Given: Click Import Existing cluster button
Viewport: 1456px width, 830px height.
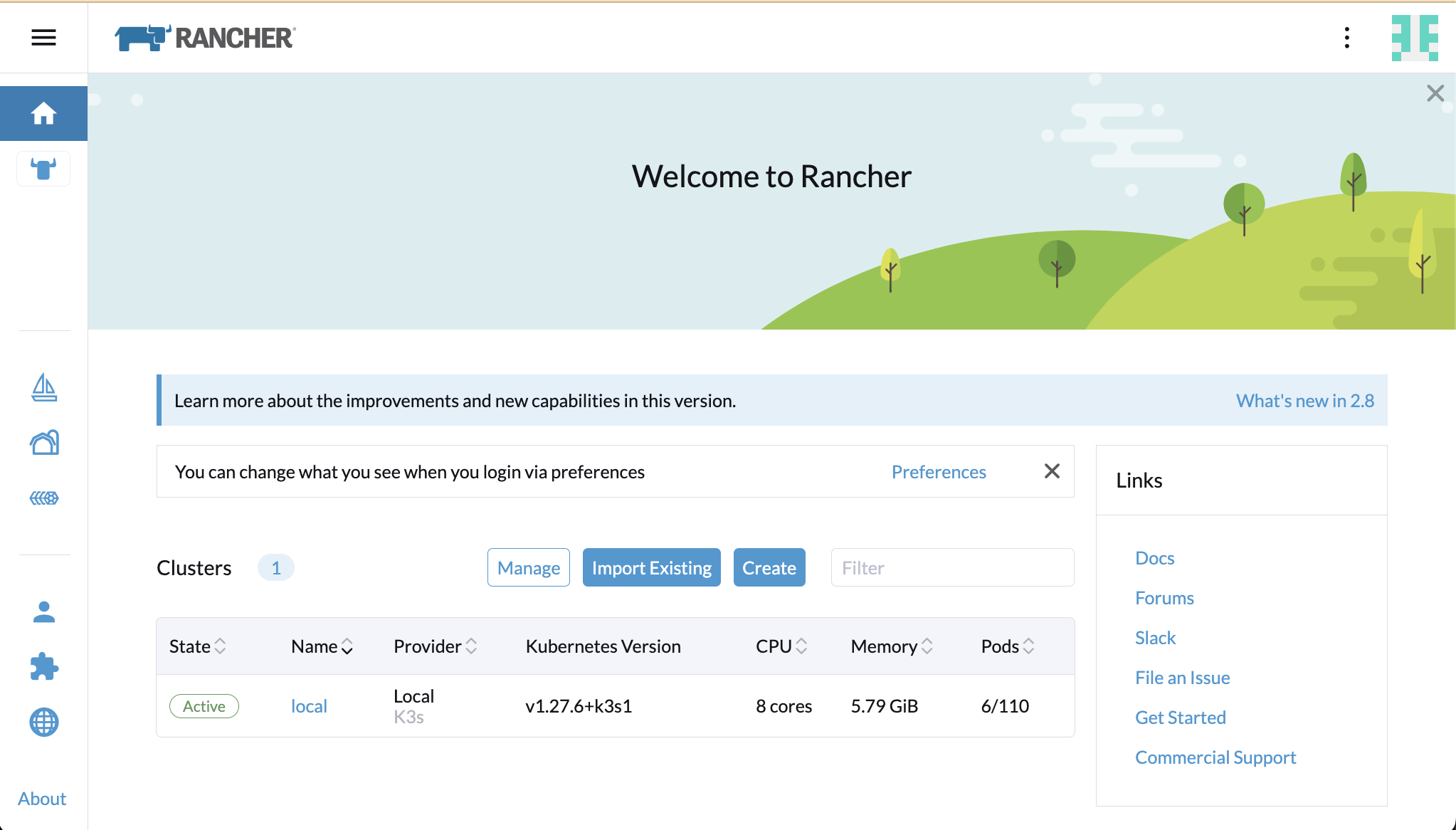Looking at the screenshot, I should pos(652,567).
